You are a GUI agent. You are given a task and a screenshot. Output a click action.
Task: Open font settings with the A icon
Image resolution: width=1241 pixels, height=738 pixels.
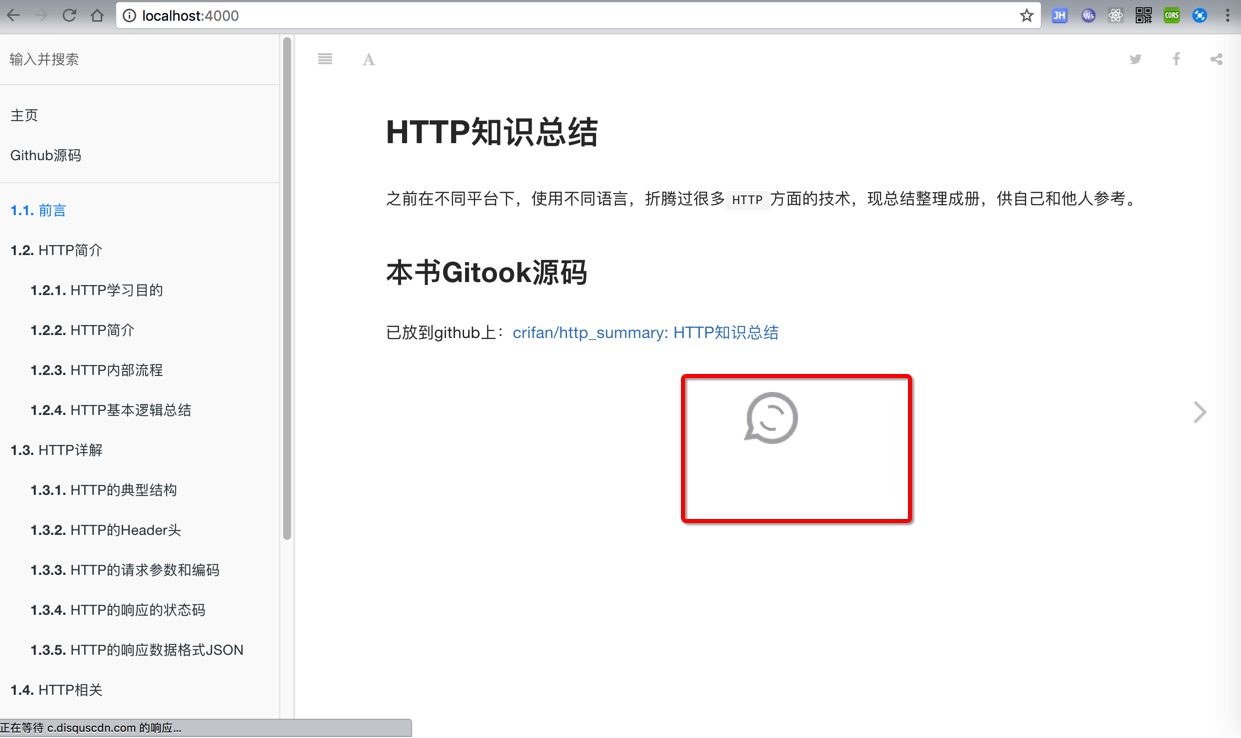point(369,60)
